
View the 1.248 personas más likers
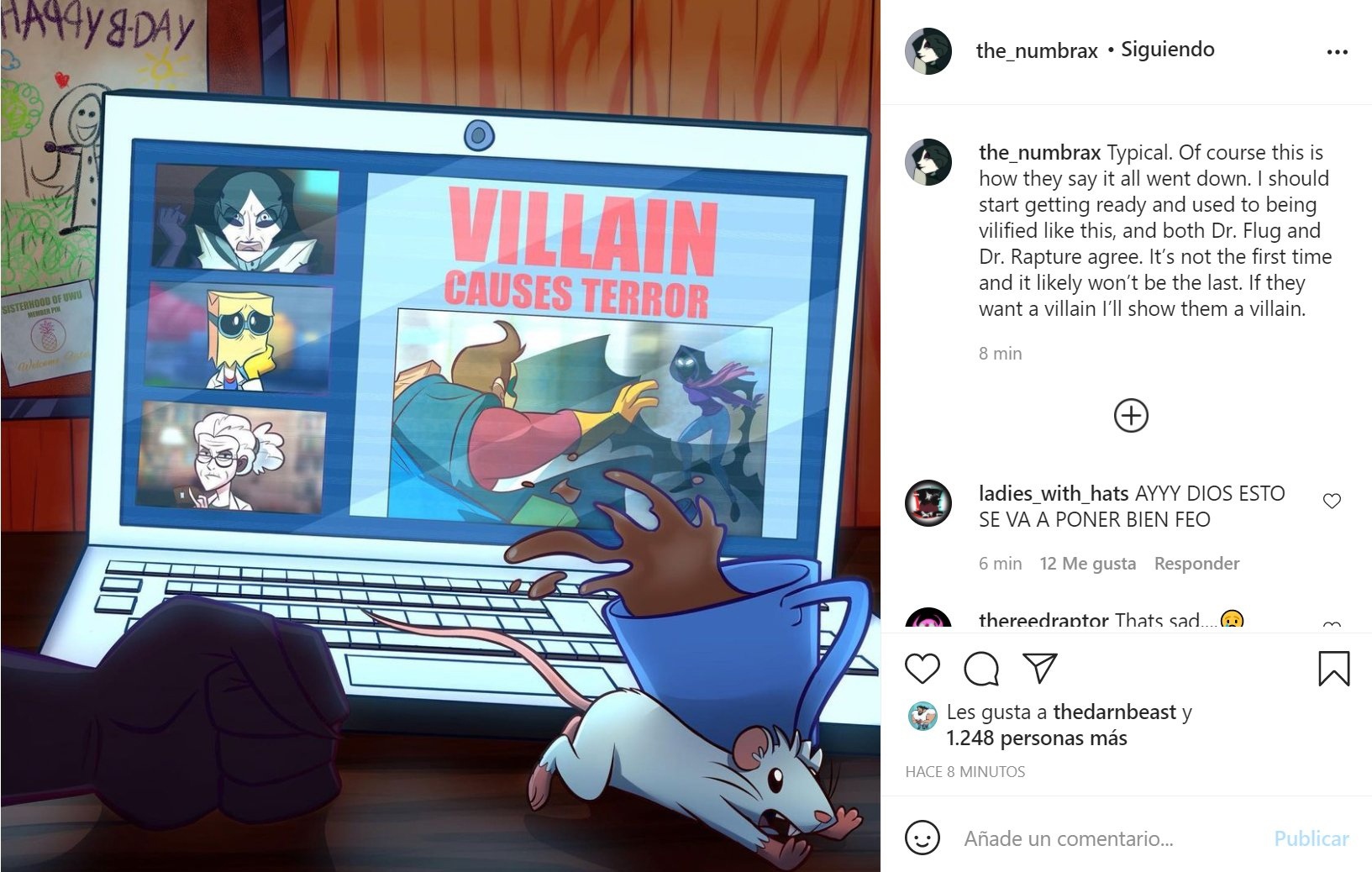click(1036, 738)
